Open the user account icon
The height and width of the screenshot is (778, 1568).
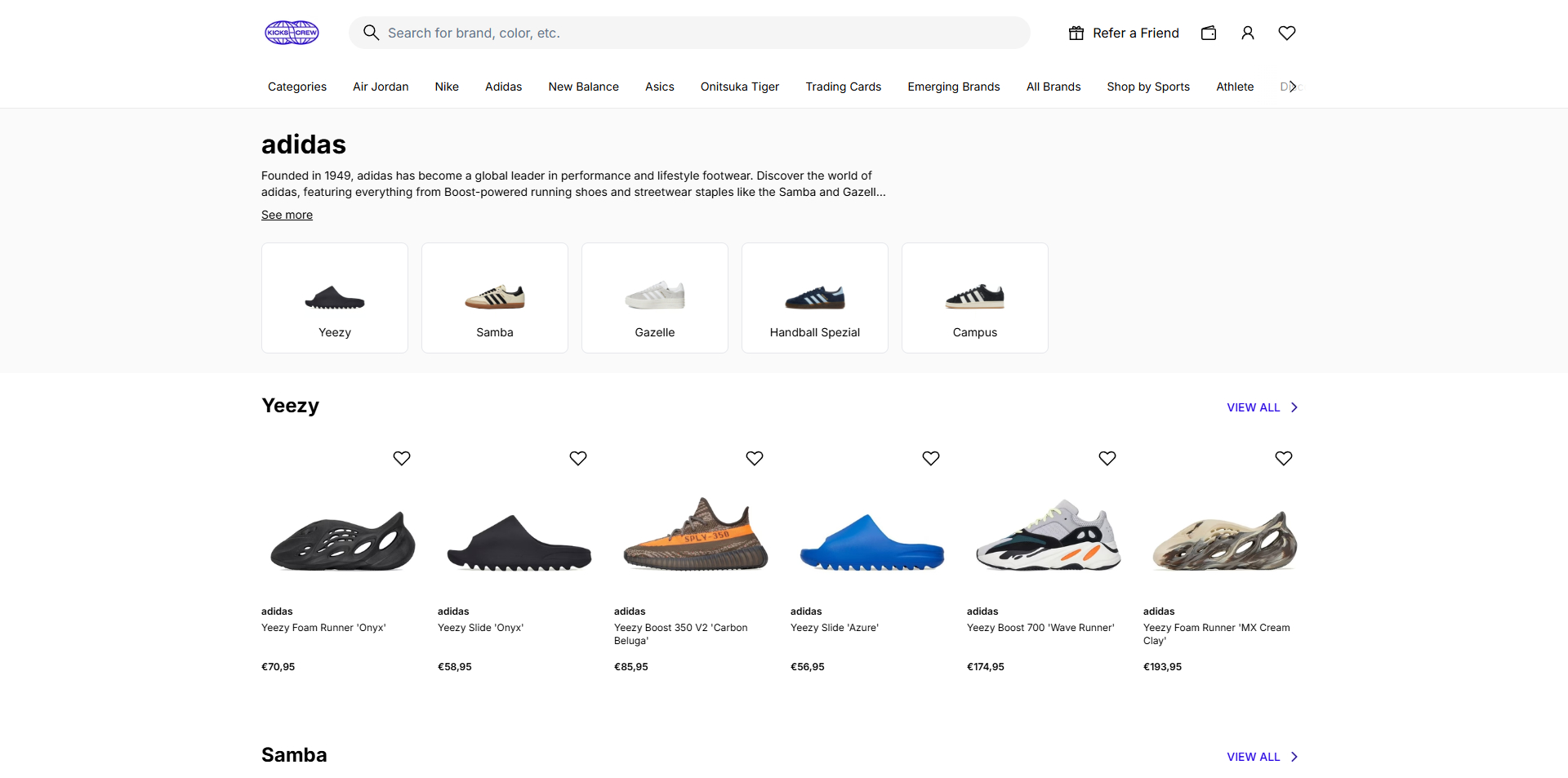coord(1248,33)
